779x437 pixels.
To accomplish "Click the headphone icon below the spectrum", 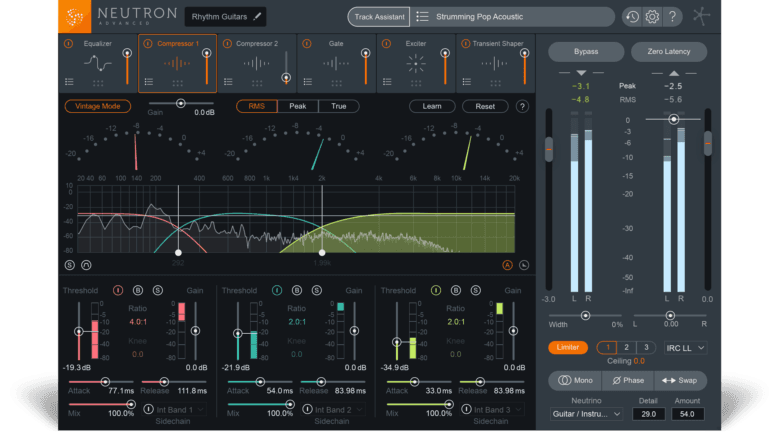I will 86,265.
